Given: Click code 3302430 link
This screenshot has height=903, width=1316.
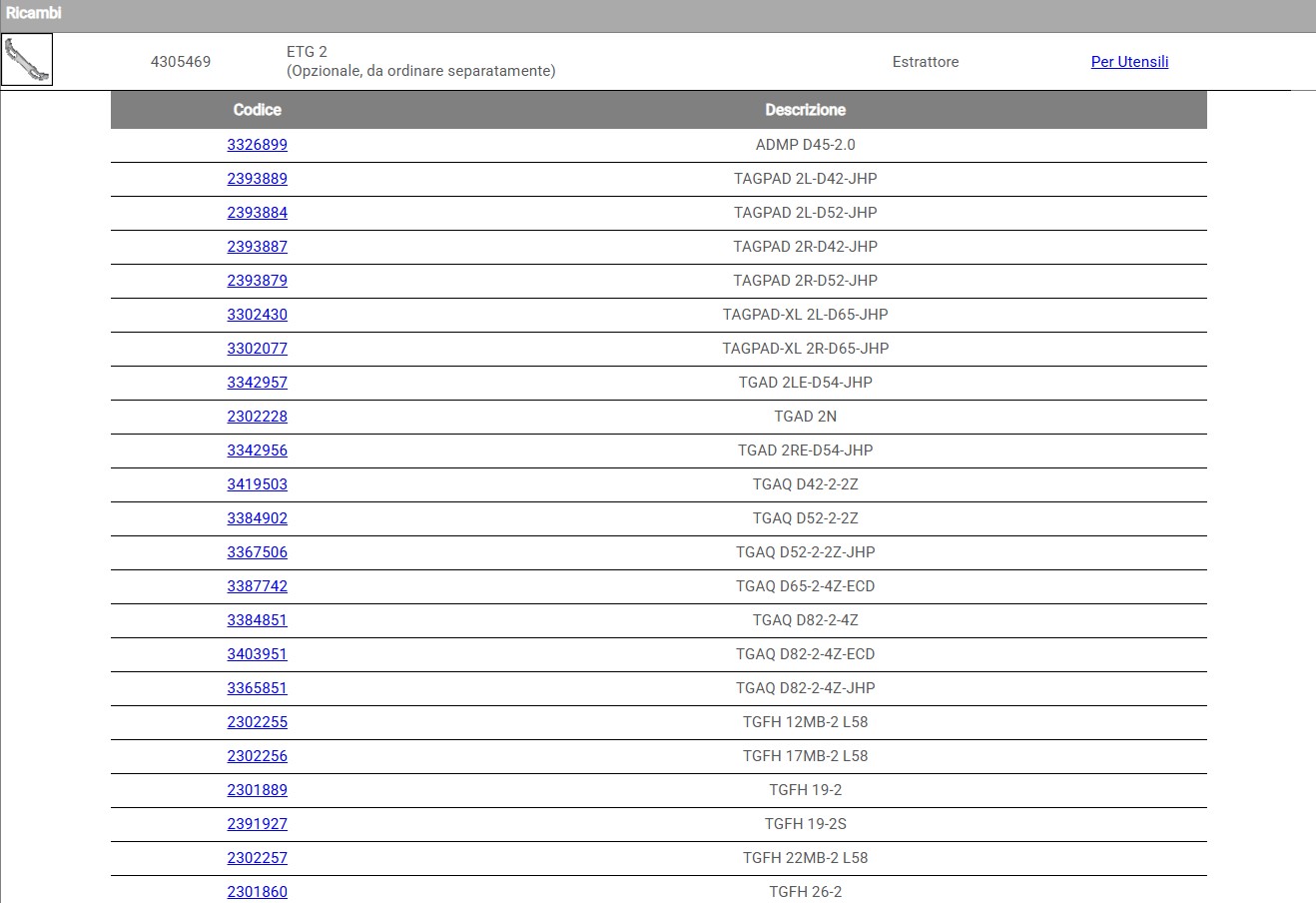Looking at the screenshot, I should [257, 315].
